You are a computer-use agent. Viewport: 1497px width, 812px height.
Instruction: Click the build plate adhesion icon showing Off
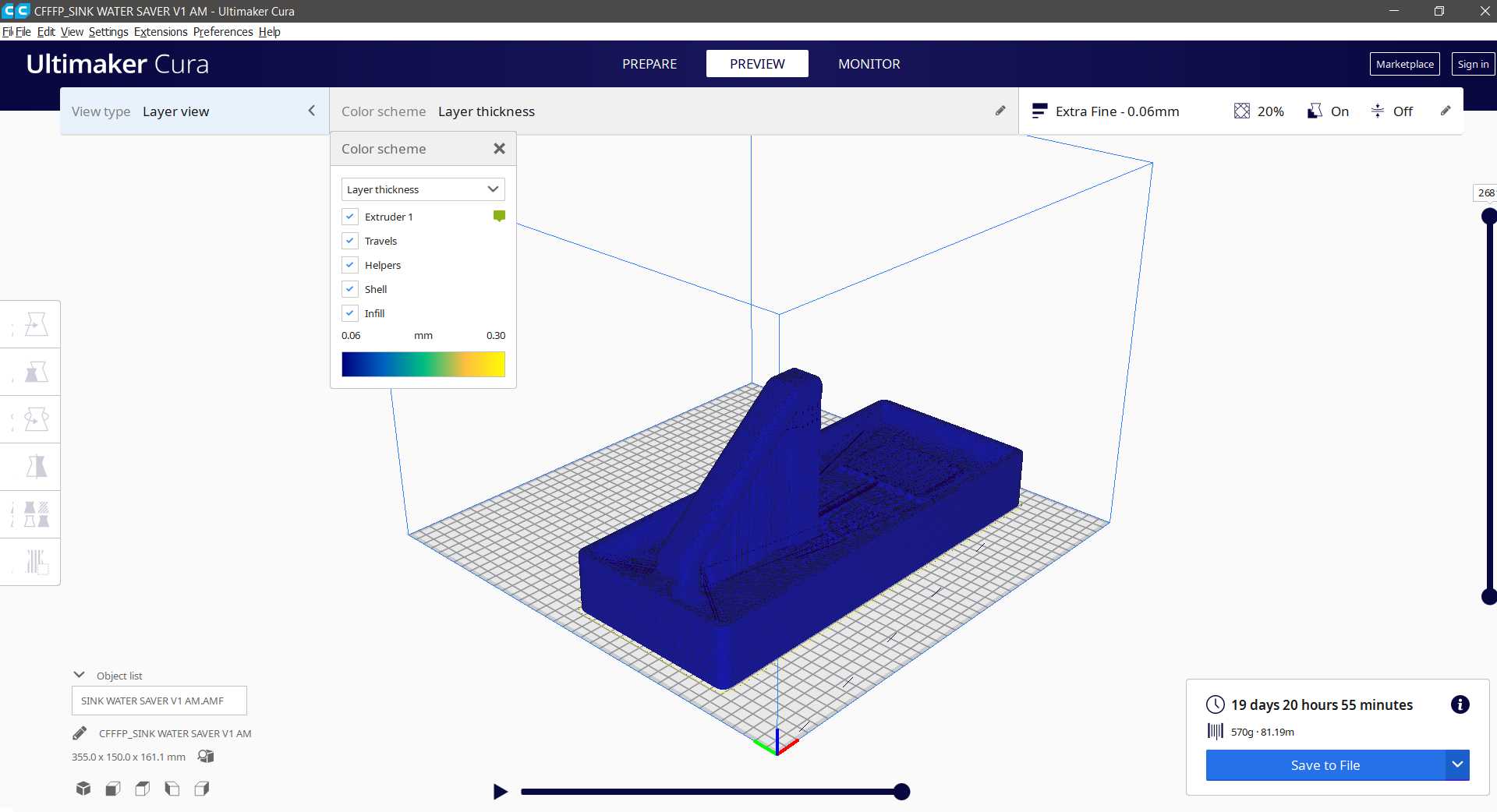coord(1378,111)
